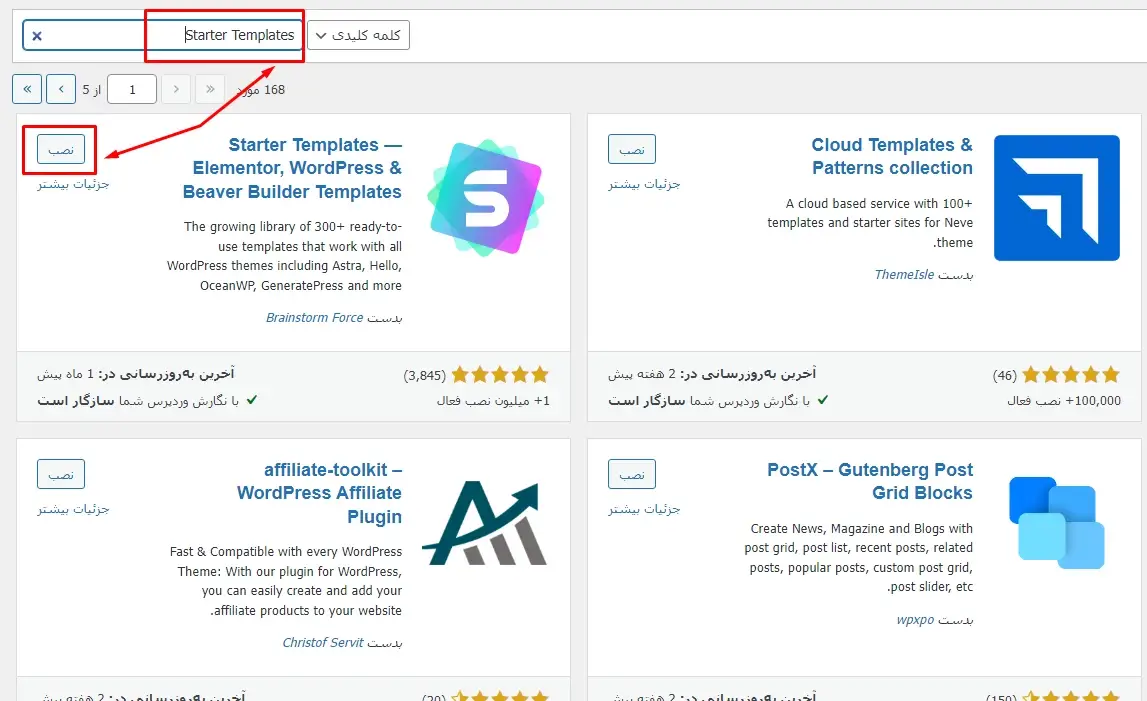Click the Starter Templates plugin logo
Image resolution: width=1147 pixels, height=701 pixels.
pyautogui.click(x=486, y=198)
